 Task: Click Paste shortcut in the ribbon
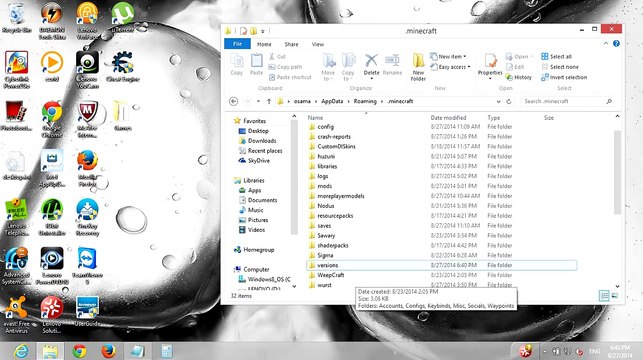click(x=290, y=77)
